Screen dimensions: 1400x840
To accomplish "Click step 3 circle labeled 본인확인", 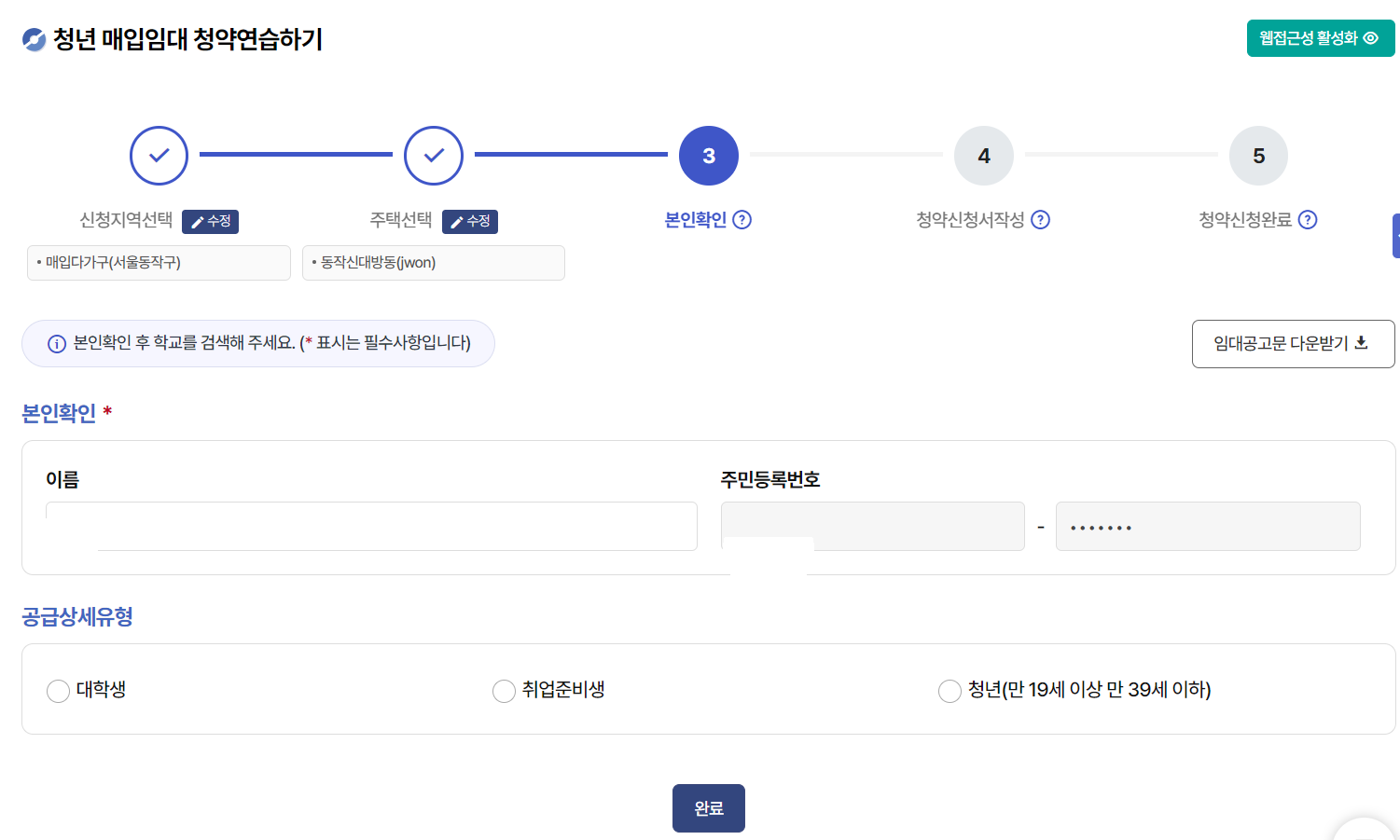I will tap(708, 156).
